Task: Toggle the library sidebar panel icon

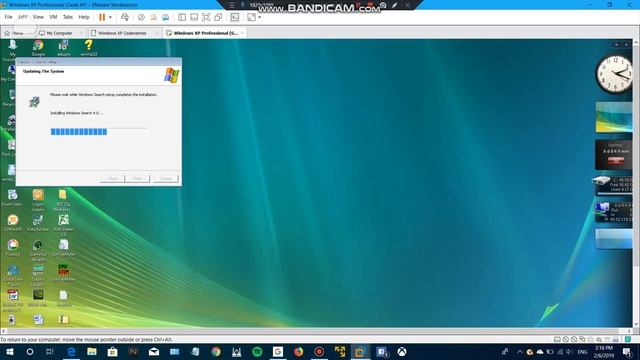Action: [182, 17]
